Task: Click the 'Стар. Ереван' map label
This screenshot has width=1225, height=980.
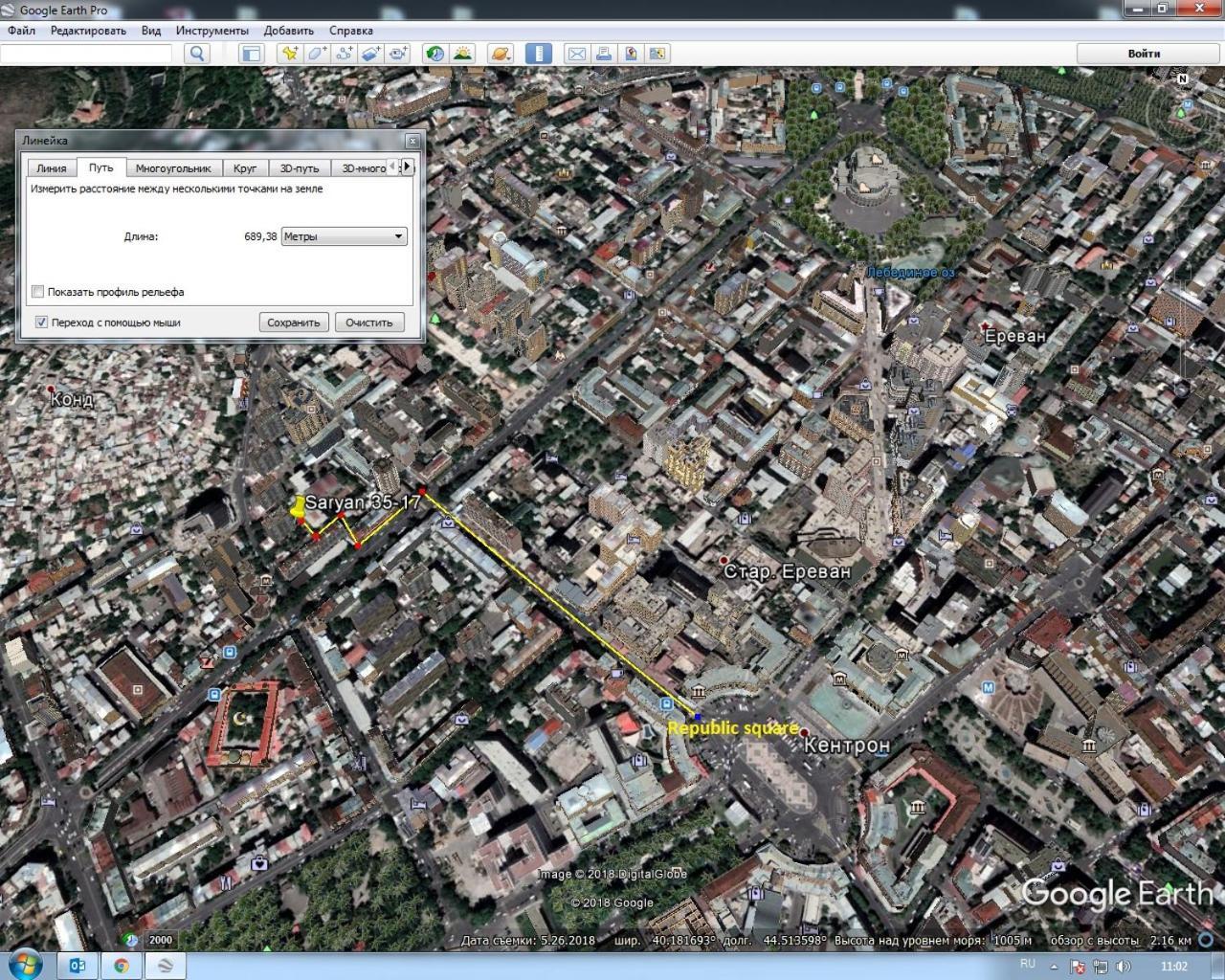Action: pyautogui.click(x=787, y=571)
